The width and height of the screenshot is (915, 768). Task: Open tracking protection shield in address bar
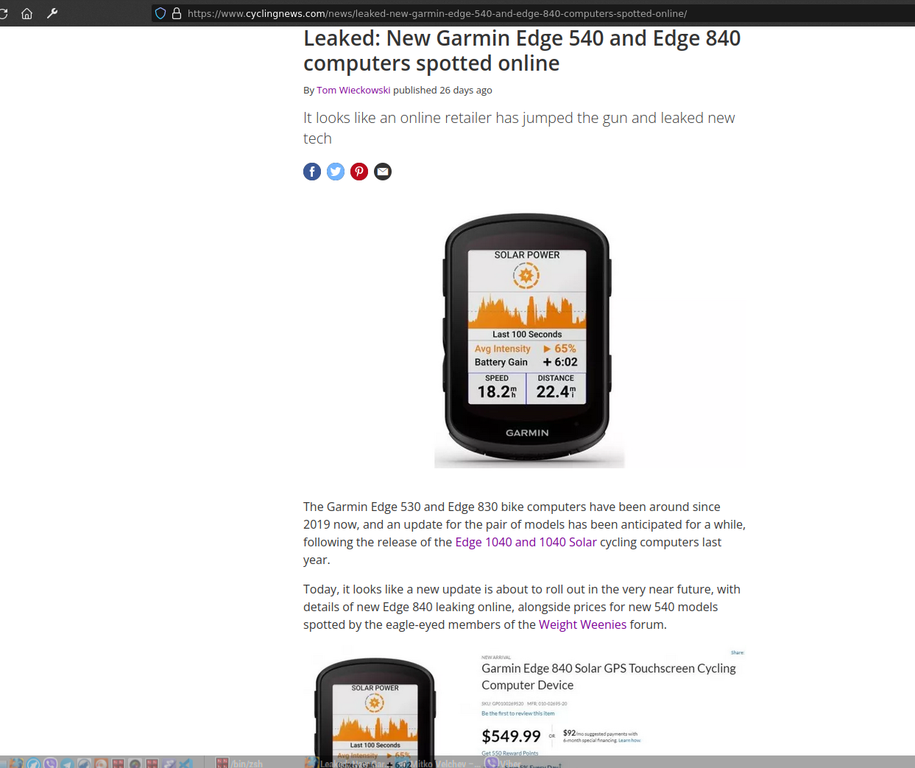tap(160, 13)
